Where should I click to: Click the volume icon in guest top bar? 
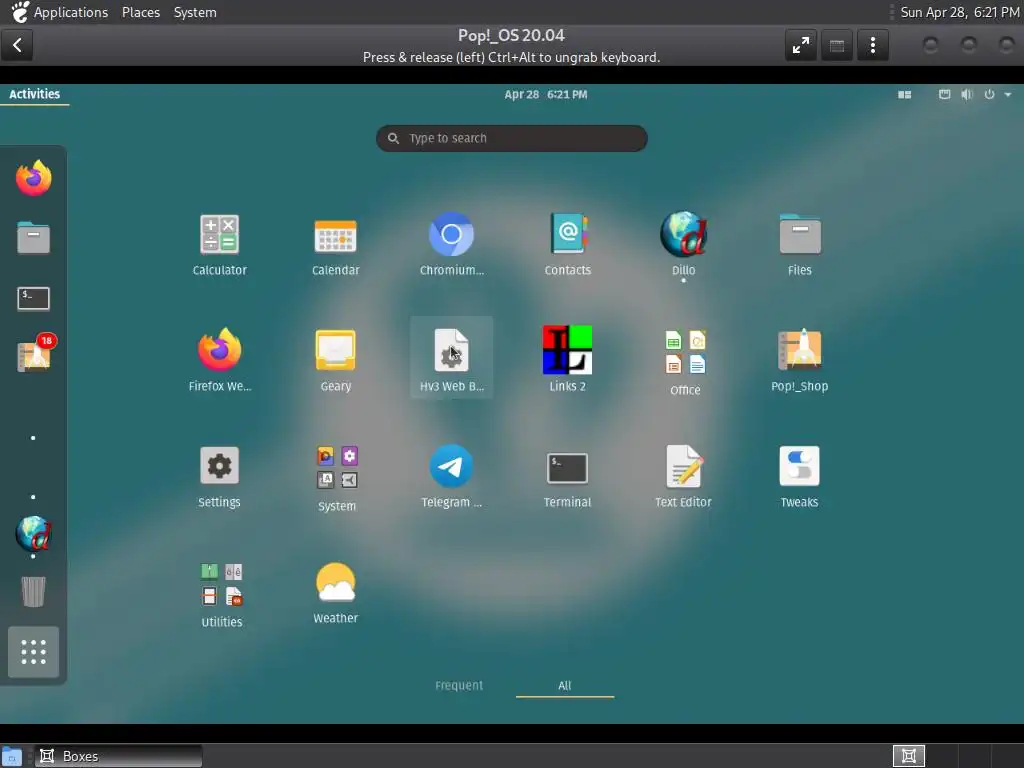coord(967,95)
